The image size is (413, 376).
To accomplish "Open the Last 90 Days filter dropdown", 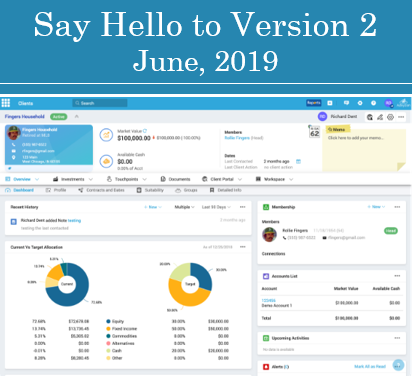I will click(216, 207).
